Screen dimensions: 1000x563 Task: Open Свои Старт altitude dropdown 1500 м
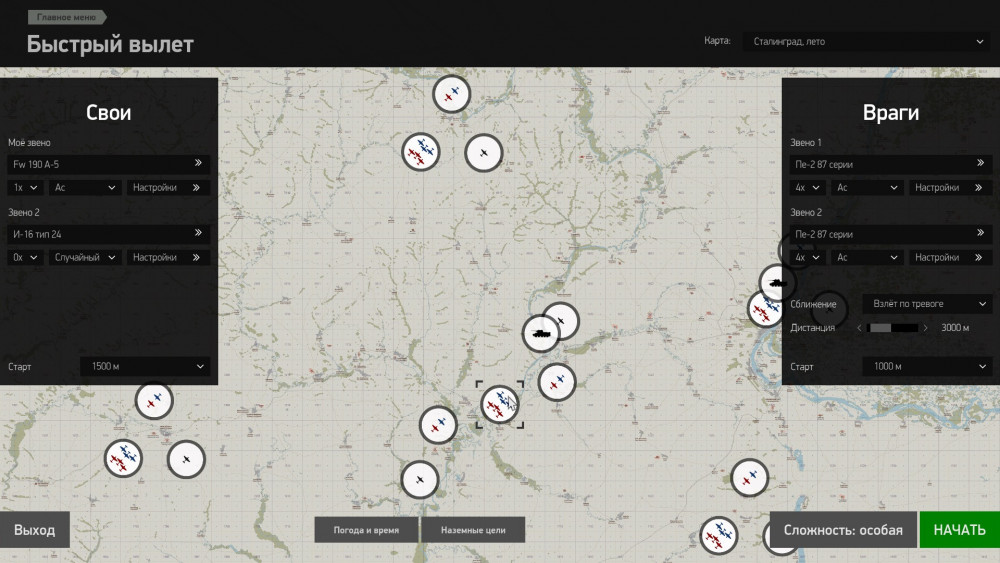tap(145, 367)
